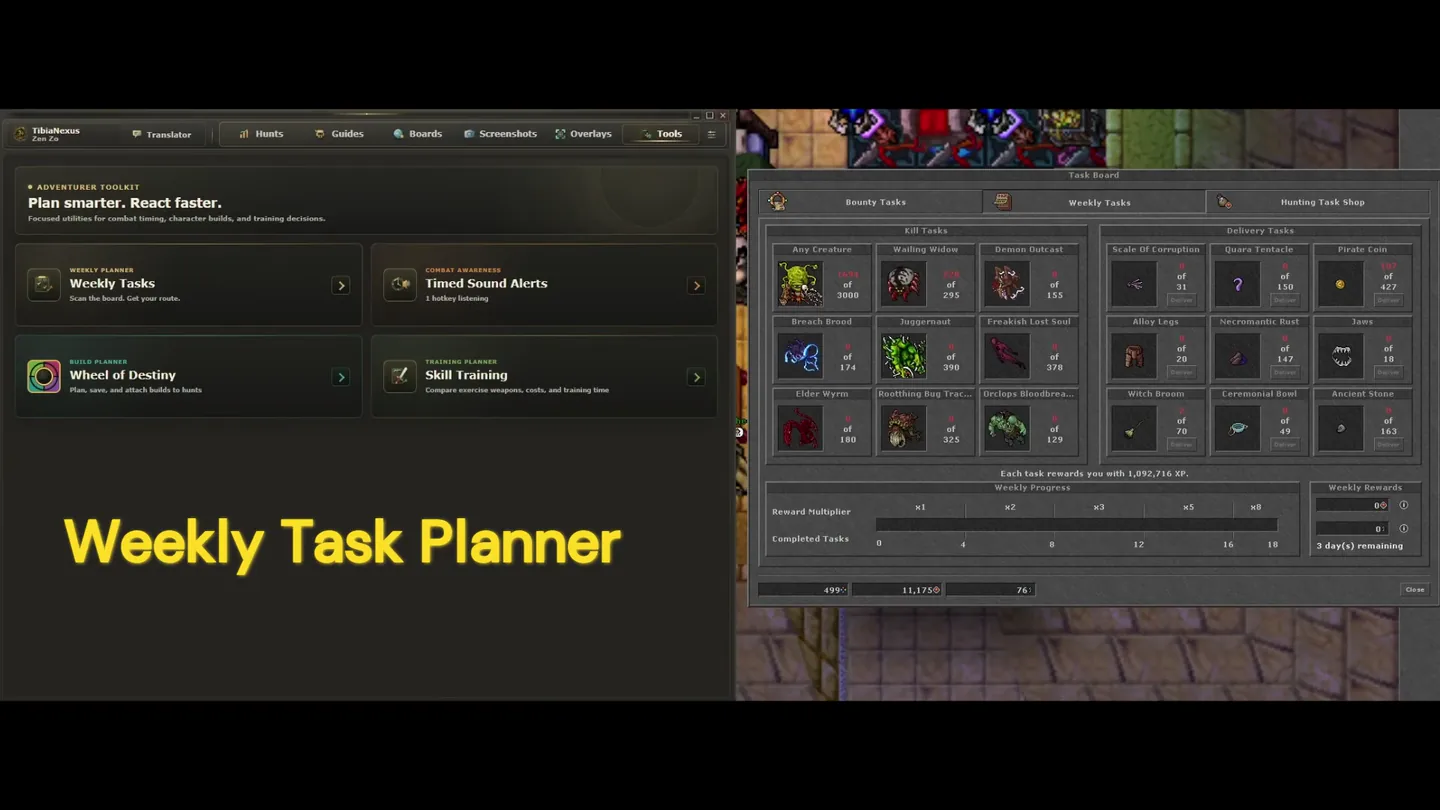Select the Weekly Tasks tab in Task Board
Screen dimensions: 1440x810
click(x=1094, y=202)
